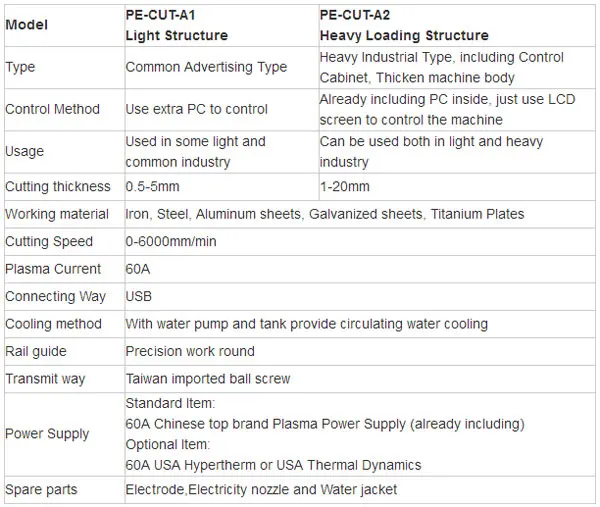
Task: Select the Electrode, Electricity nozzle text
Action: coord(261,490)
